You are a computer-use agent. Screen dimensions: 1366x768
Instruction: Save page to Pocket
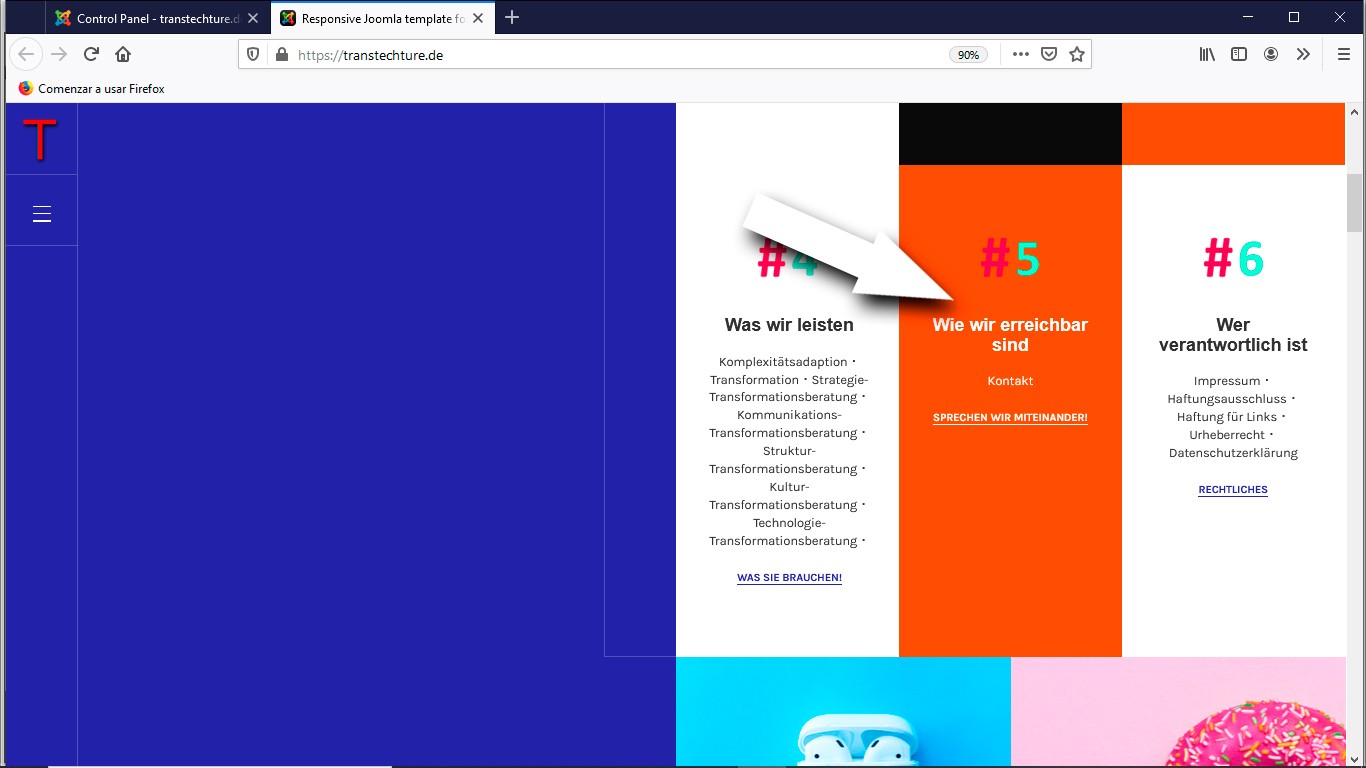pyautogui.click(x=1049, y=55)
